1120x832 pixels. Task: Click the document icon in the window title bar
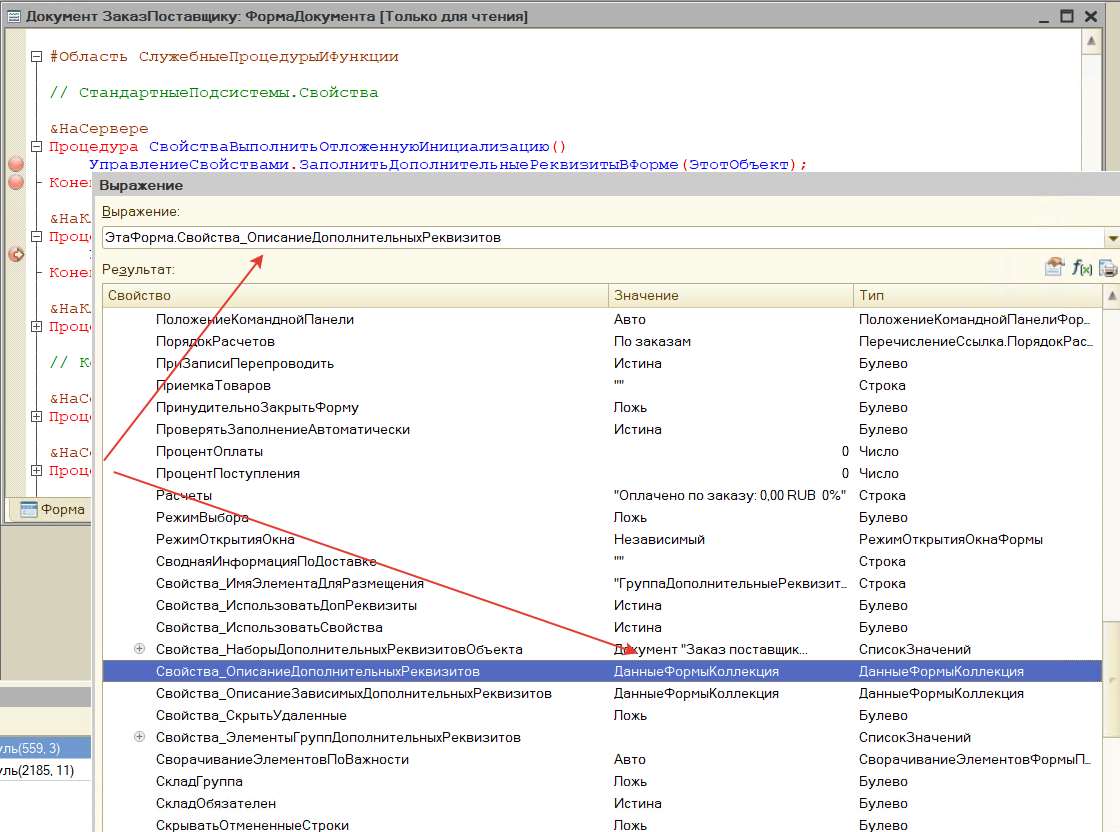(14, 16)
